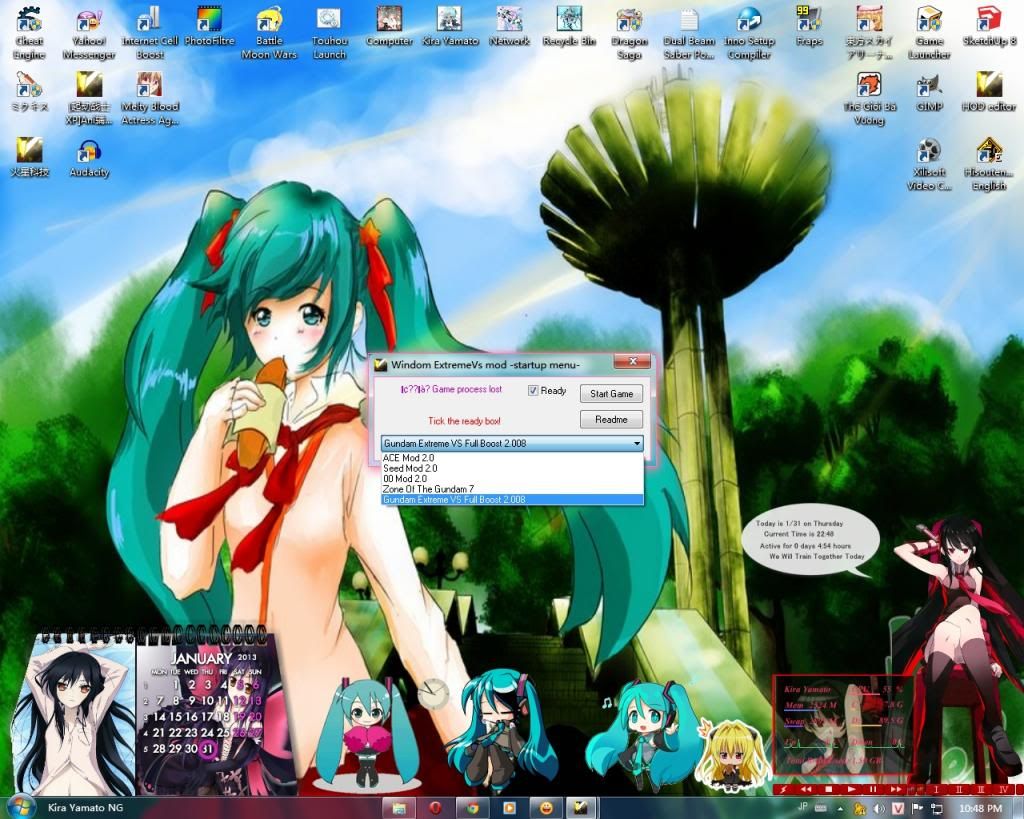Launch Internet Cell Boost shortcut
Screen dimensions: 1024x819
pyautogui.click(x=150, y=34)
